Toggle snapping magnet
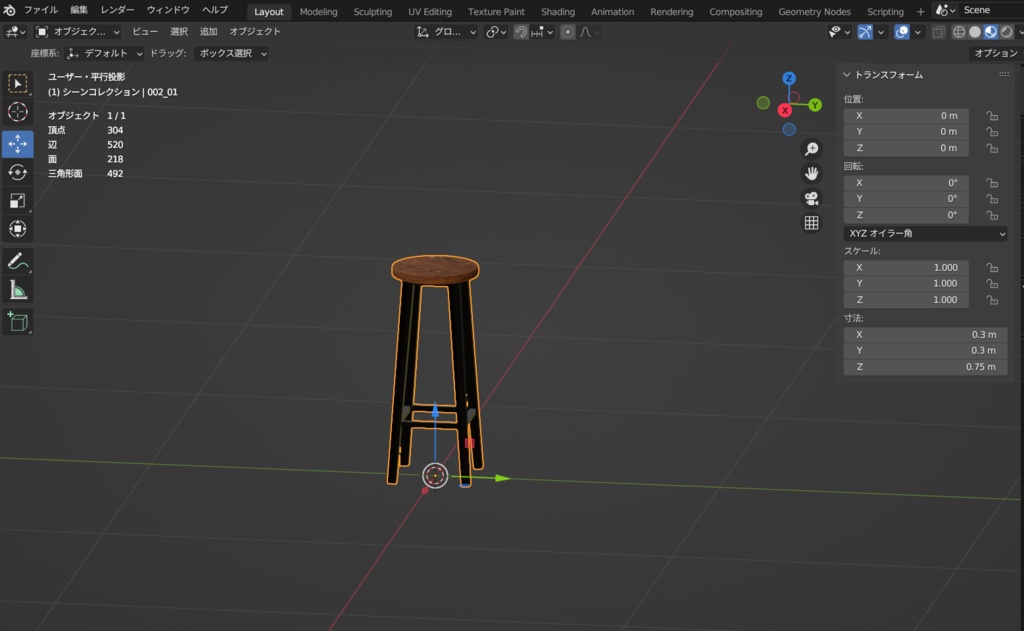This screenshot has width=1024, height=631. tap(520, 32)
